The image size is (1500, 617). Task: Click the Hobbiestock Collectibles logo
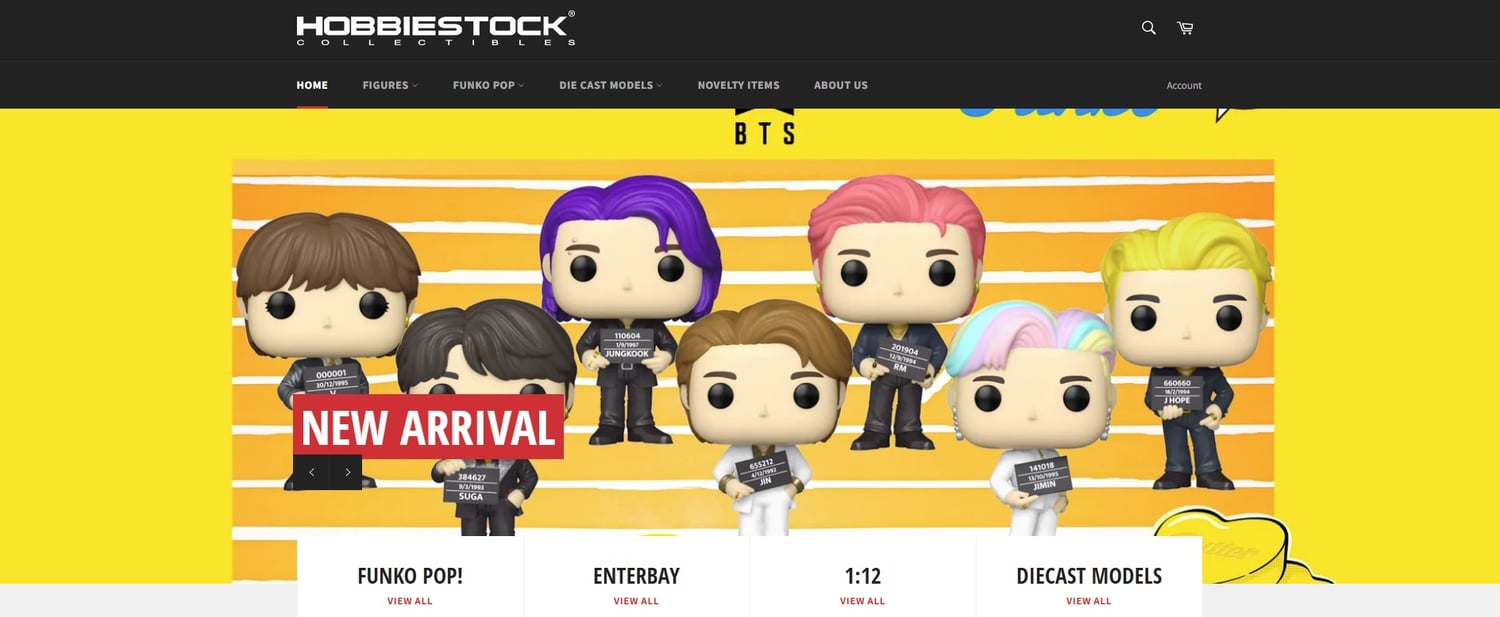click(436, 29)
